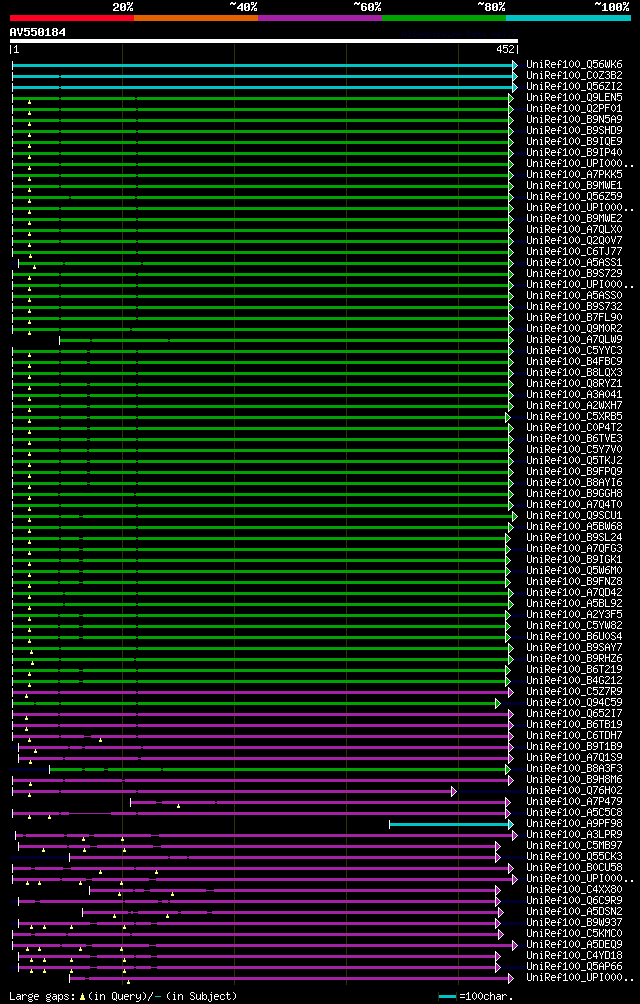This screenshot has height=1004, width=640.
Task: Select label UniRef100_A2WXH7
Action: pyautogui.click(x=574, y=405)
